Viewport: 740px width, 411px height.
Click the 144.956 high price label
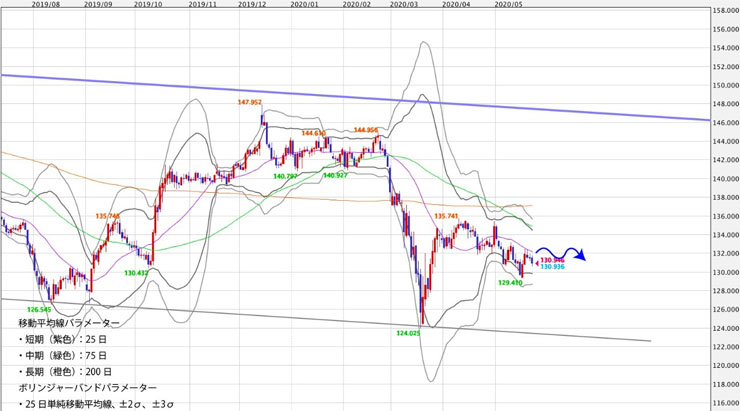[366, 130]
